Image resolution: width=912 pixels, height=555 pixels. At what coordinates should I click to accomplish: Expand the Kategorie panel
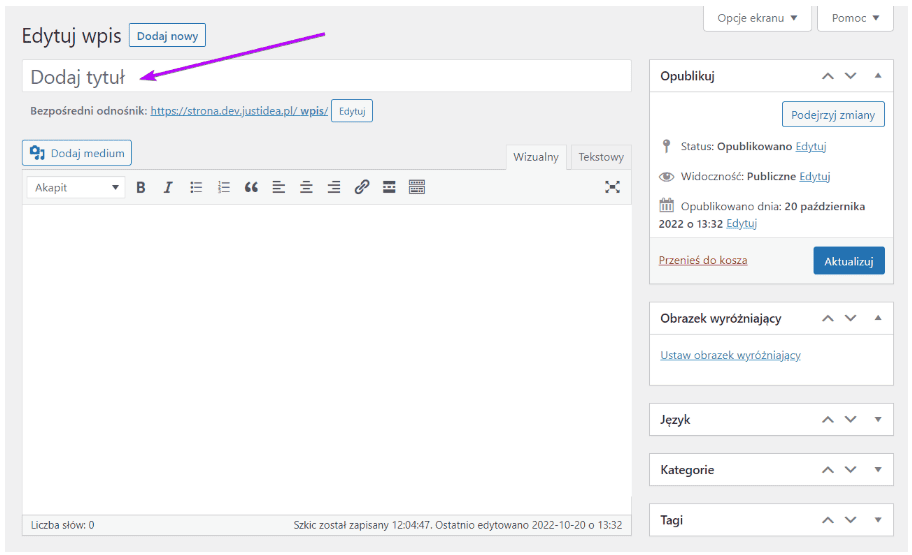(878, 469)
